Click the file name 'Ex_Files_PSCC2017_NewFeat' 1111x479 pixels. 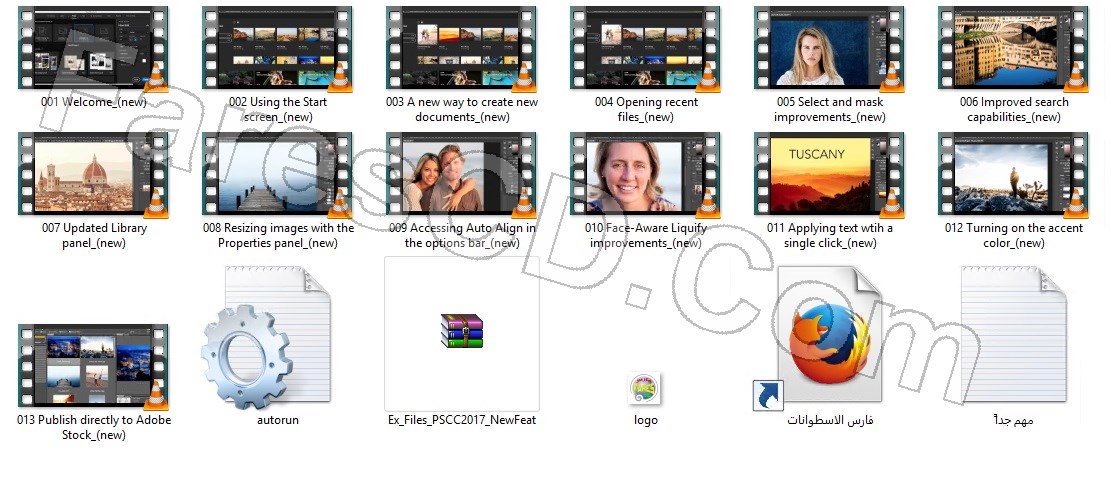462,420
